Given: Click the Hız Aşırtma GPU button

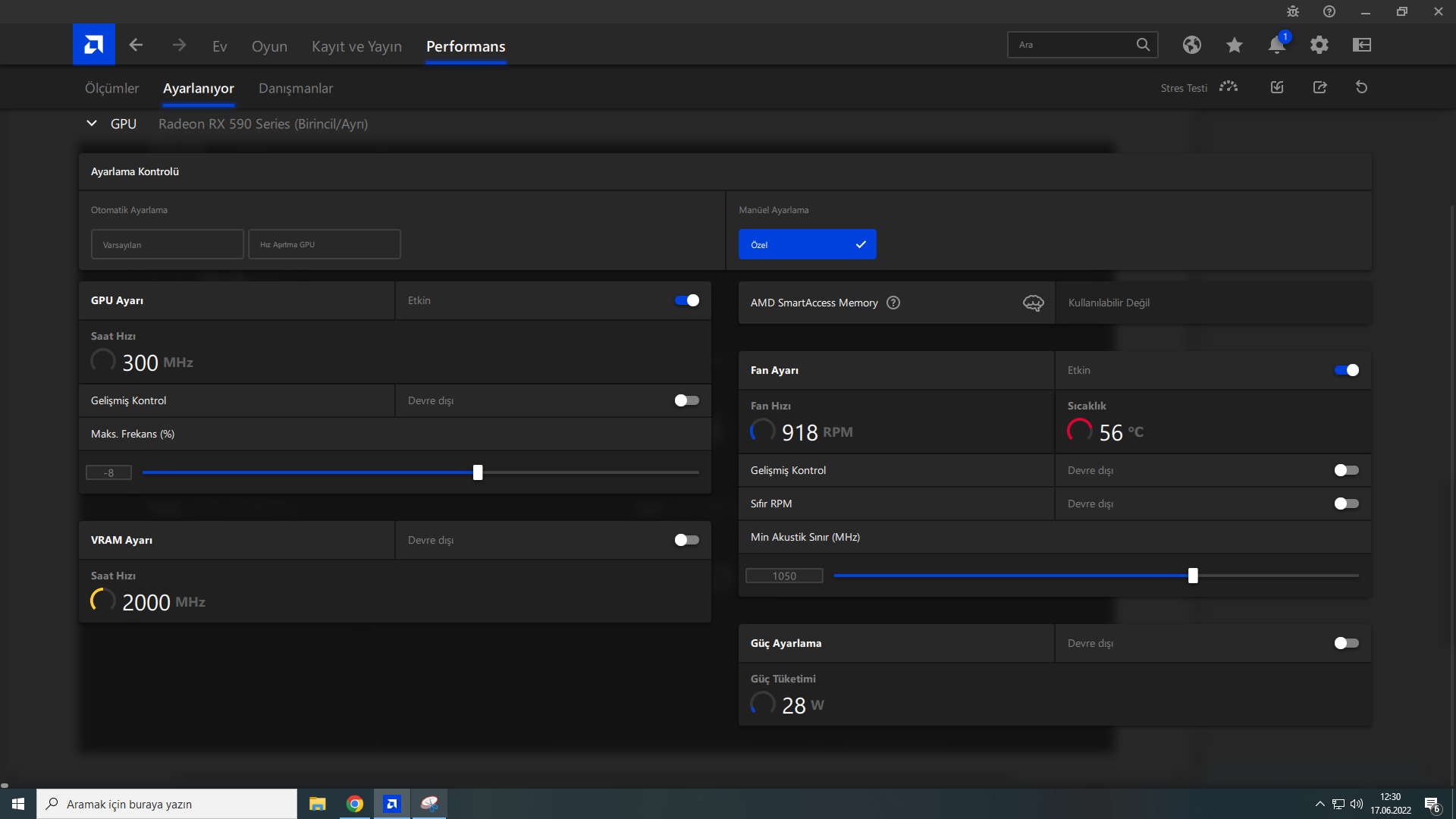Looking at the screenshot, I should tap(324, 245).
